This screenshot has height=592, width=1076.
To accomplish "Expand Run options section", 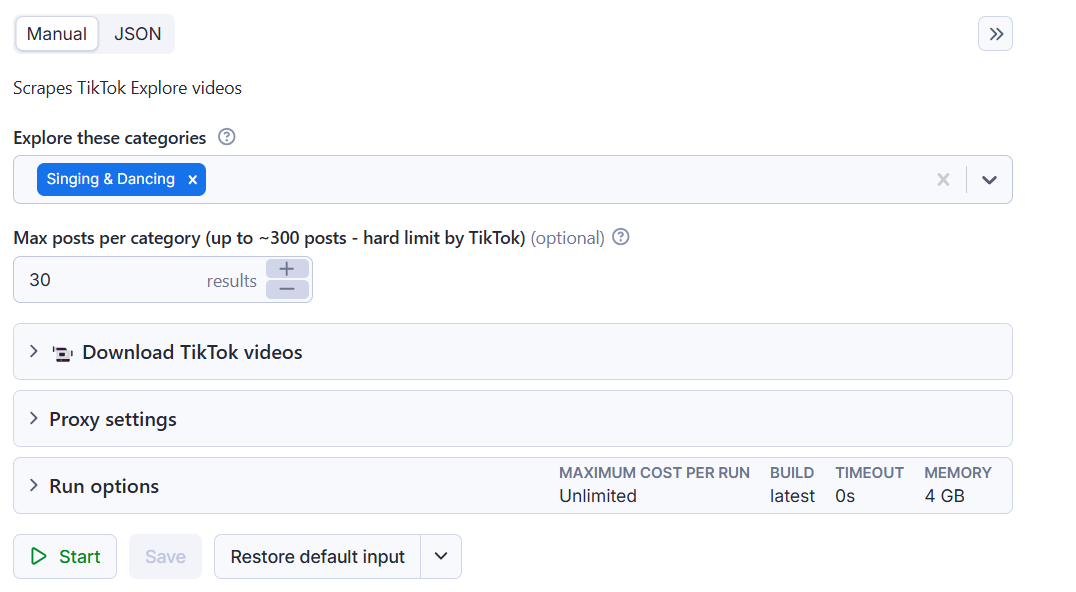I will click(513, 486).
